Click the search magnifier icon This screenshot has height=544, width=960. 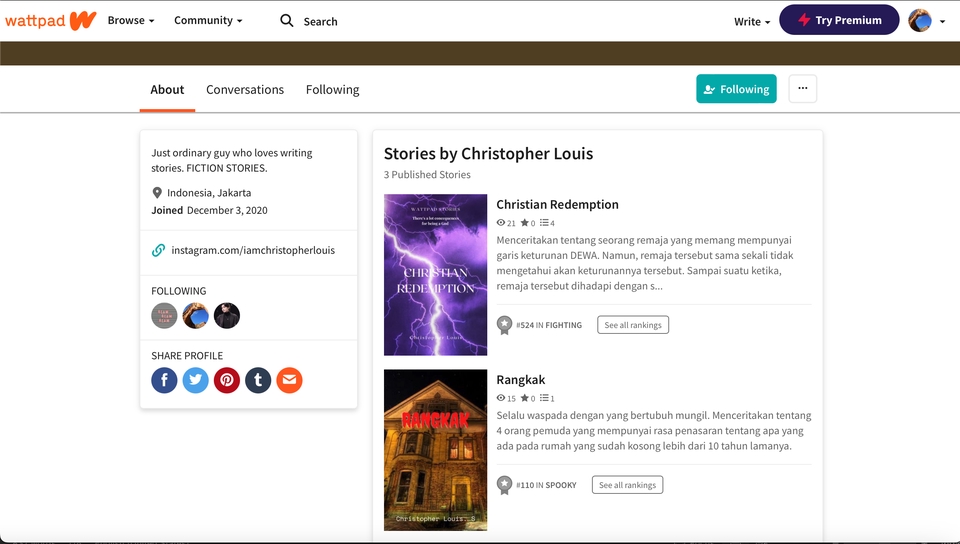coord(287,21)
